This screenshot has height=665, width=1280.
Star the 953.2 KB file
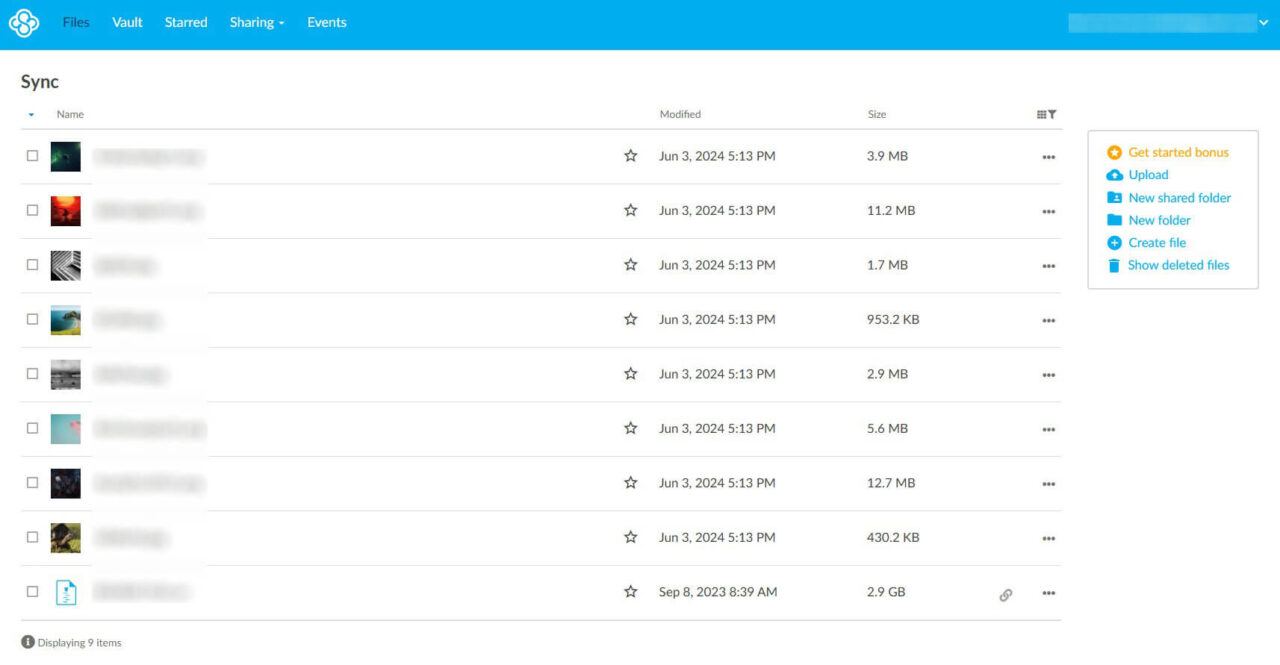point(630,319)
